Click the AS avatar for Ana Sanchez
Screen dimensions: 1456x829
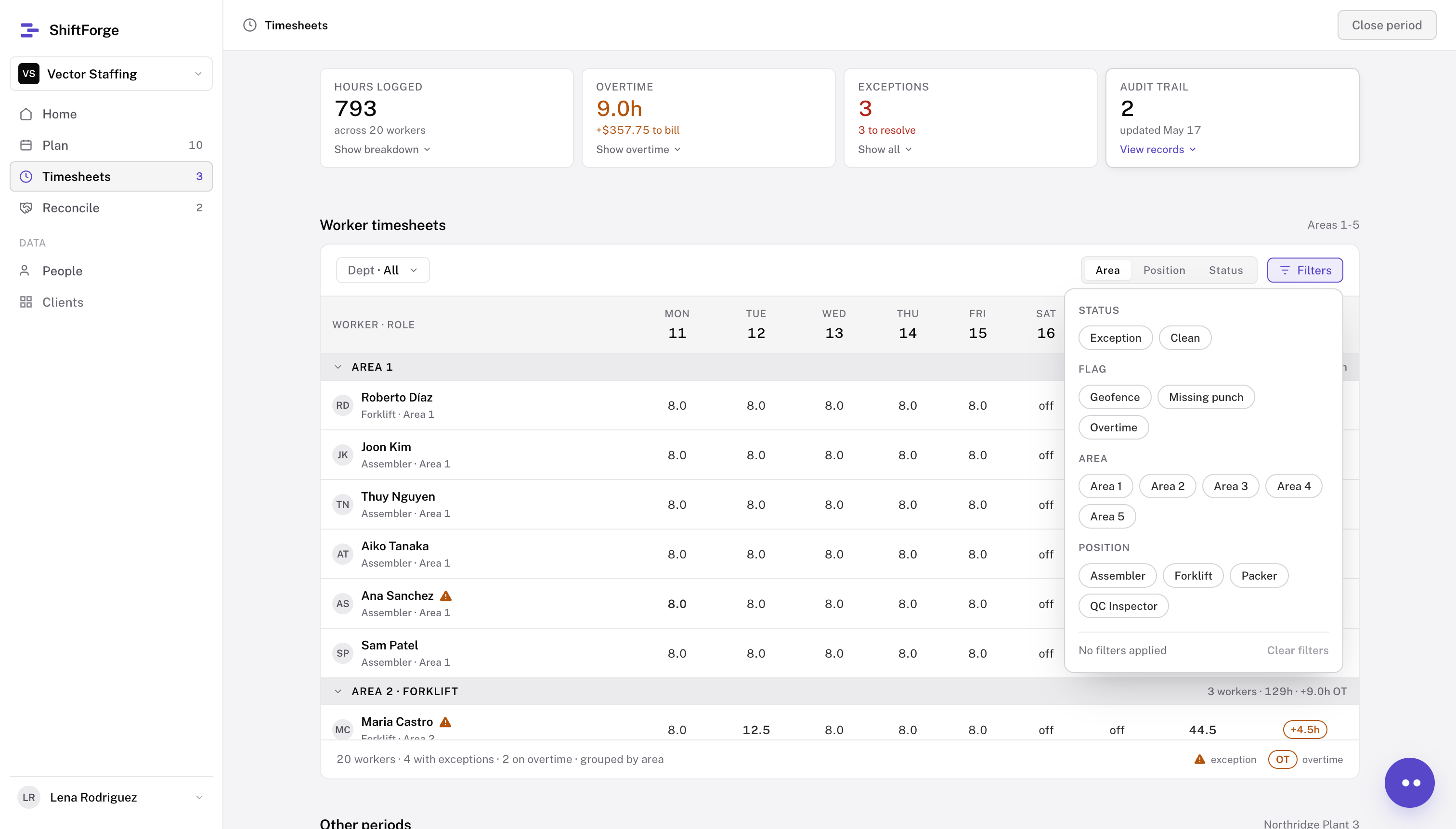pos(342,604)
